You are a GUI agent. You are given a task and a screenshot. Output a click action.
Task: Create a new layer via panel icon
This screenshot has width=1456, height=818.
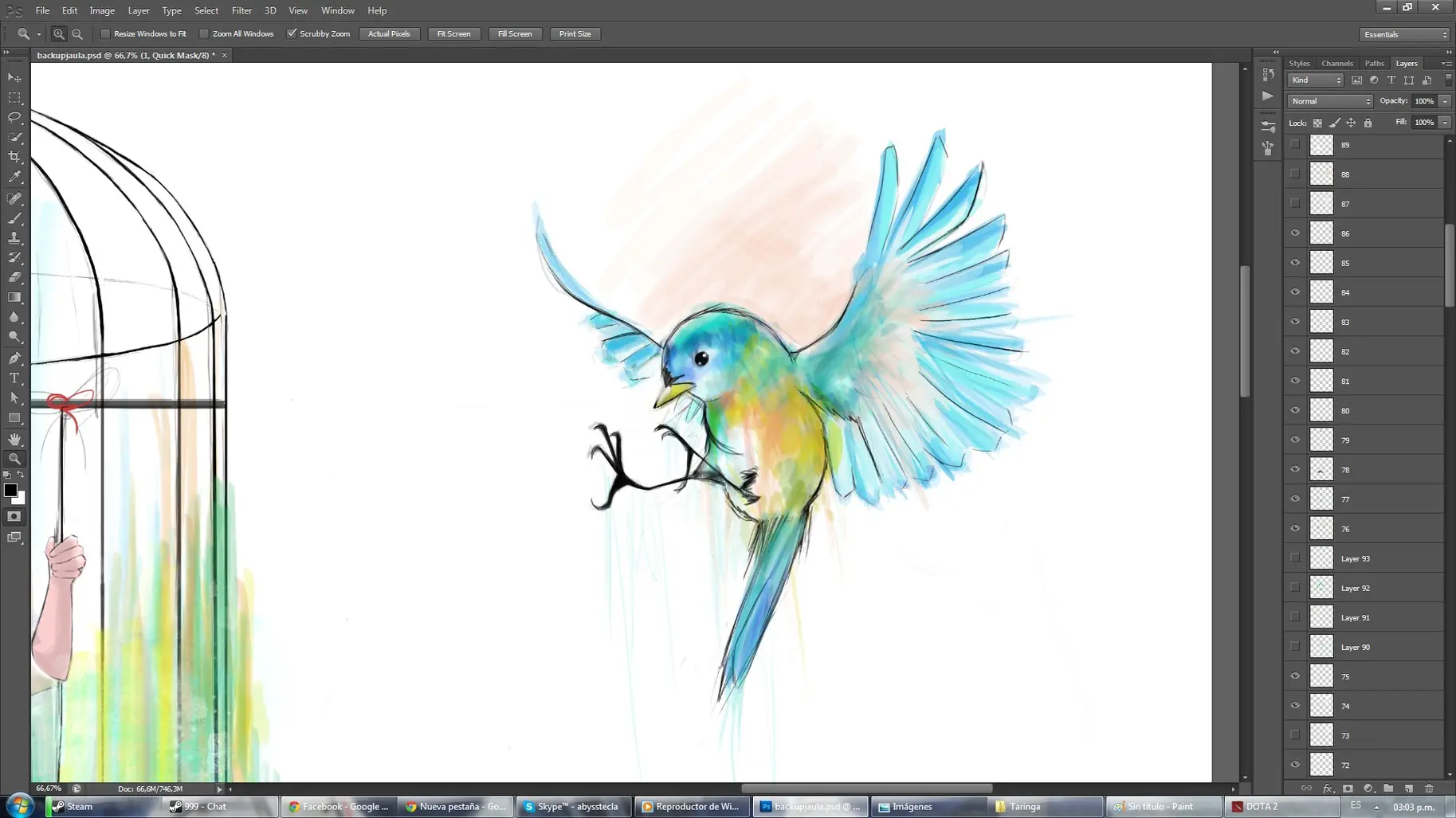(x=1409, y=789)
